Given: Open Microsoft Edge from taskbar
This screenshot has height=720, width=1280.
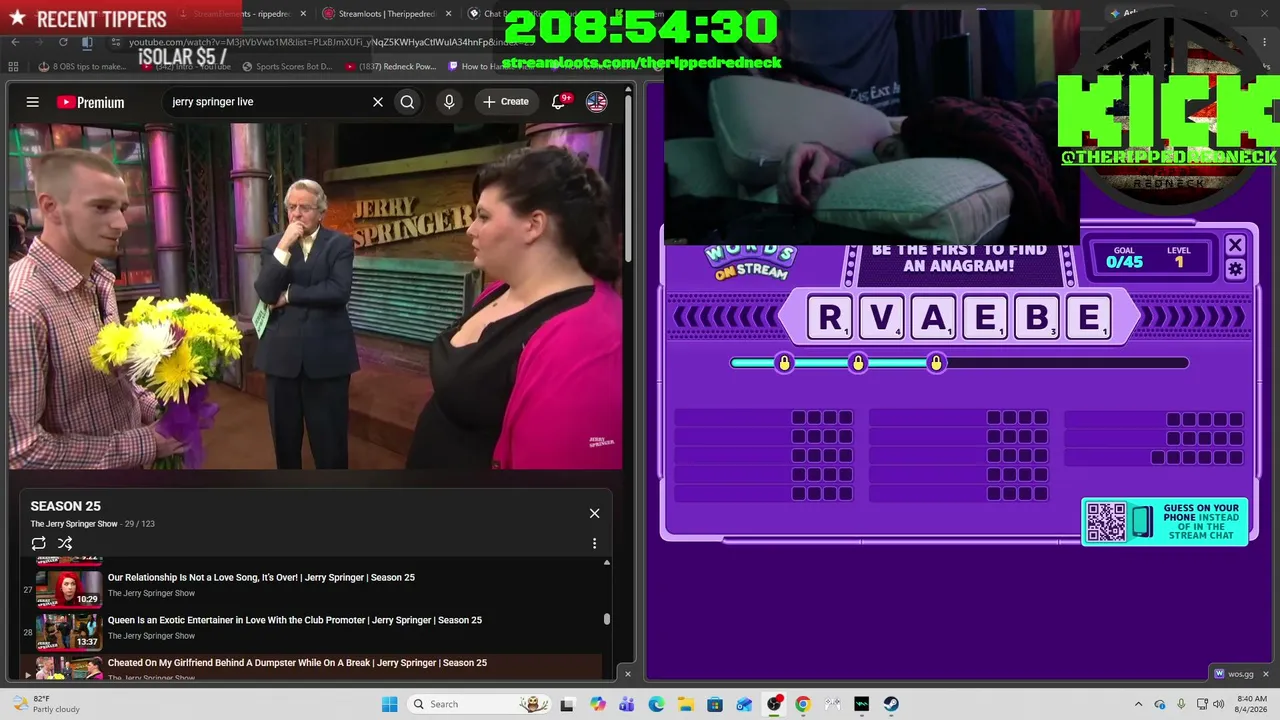Looking at the screenshot, I should (x=656, y=704).
